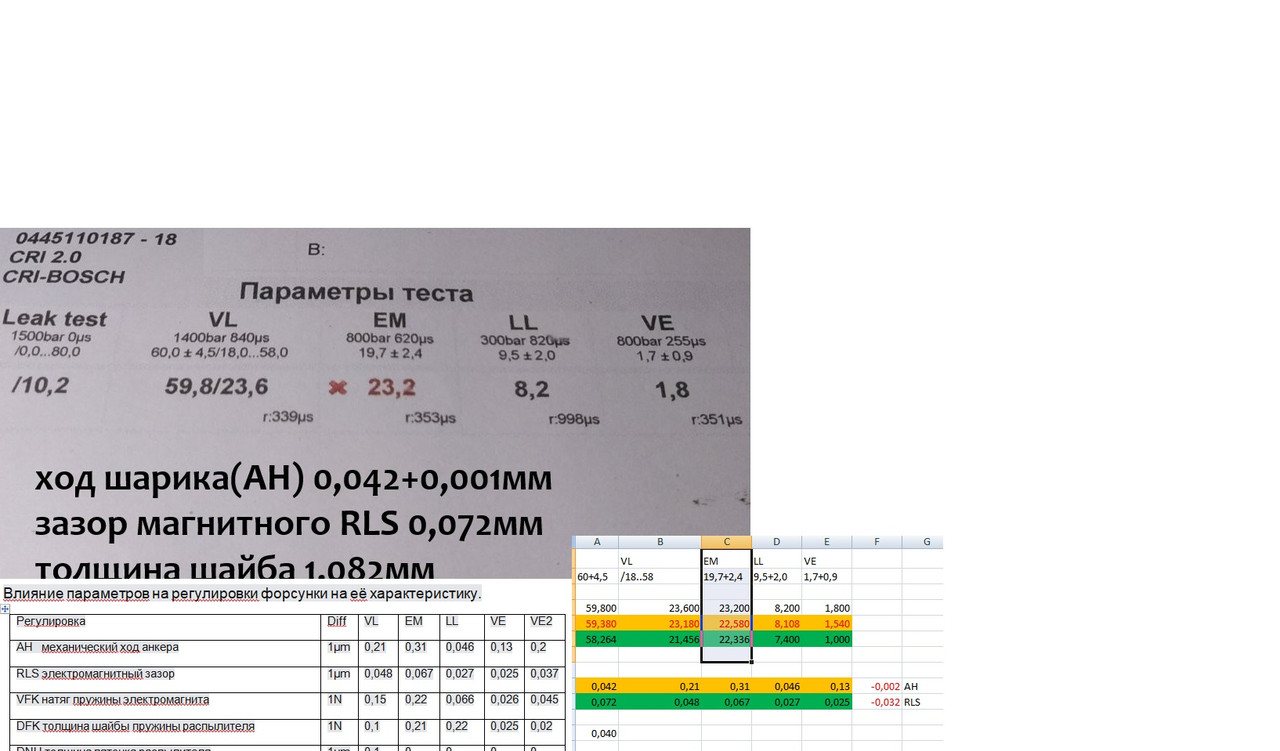Click spreadsheet cell containing 60+4,5
Image resolution: width=1280 pixels, height=751 pixels.
(597, 577)
